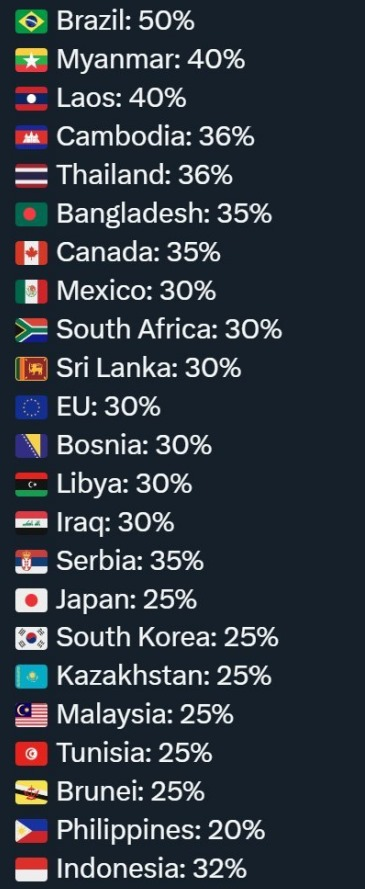Click the Myanmar flag emoji
Screen dimensions: 365x889
pyautogui.click(x=31, y=60)
